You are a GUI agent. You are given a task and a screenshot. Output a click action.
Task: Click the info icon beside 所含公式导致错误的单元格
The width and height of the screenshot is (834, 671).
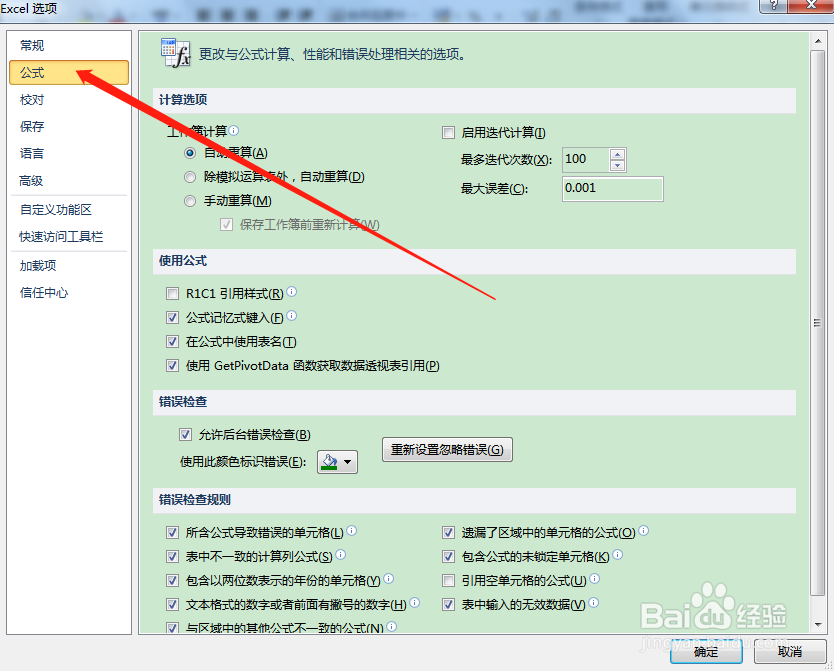(x=352, y=532)
